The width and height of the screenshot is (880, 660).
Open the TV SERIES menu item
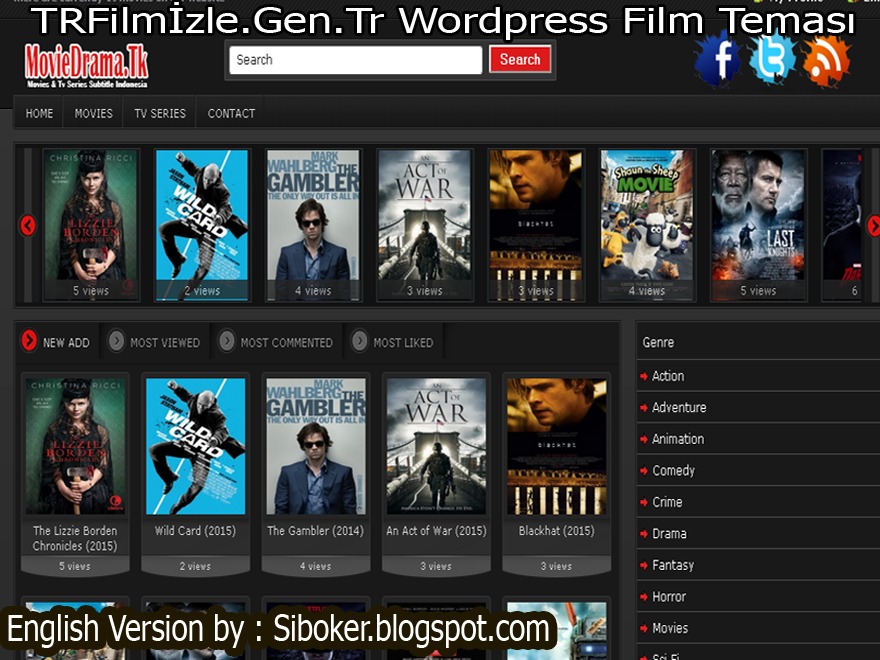(158, 113)
